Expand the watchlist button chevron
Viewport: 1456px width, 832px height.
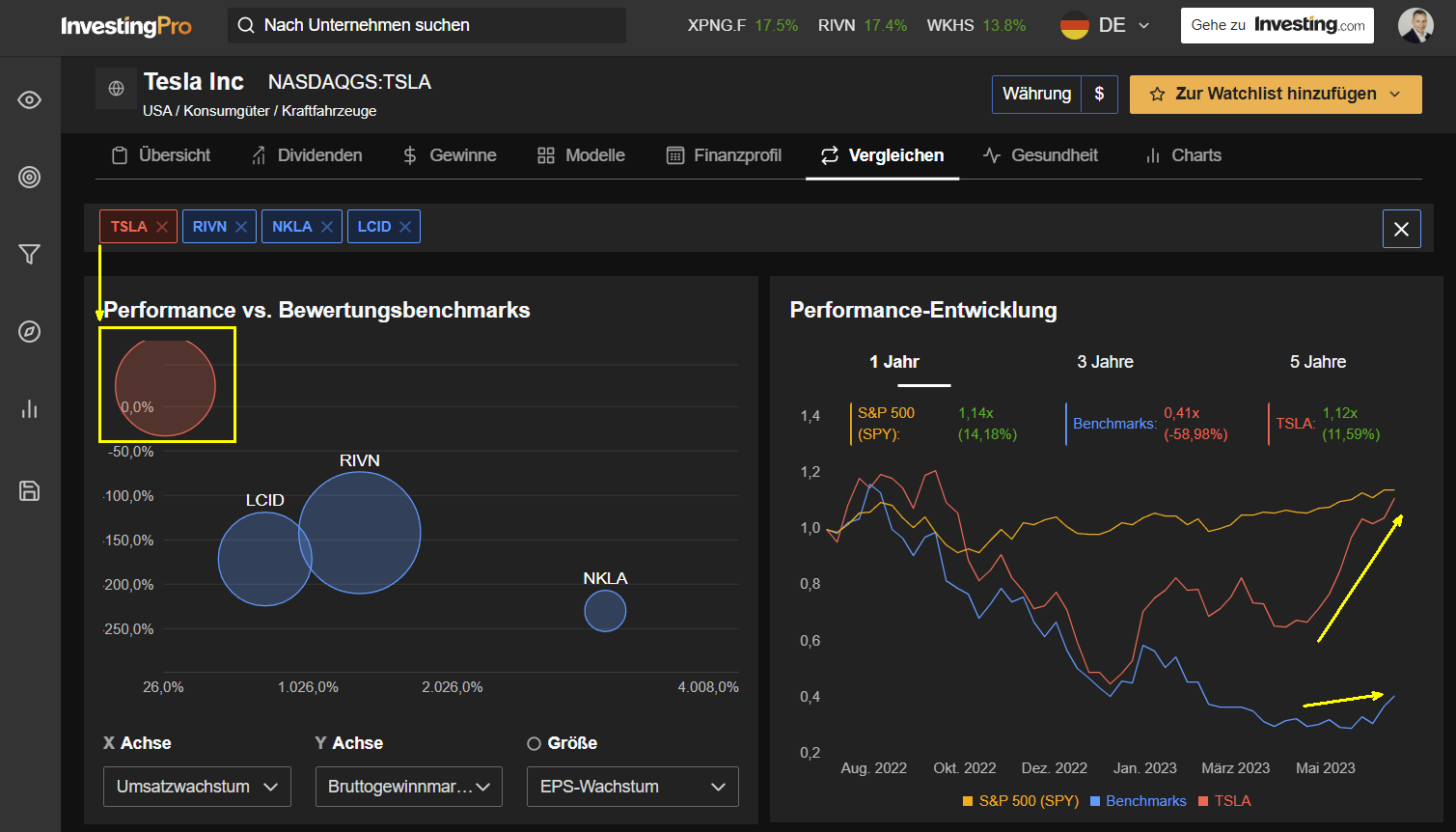coord(1394,95)
